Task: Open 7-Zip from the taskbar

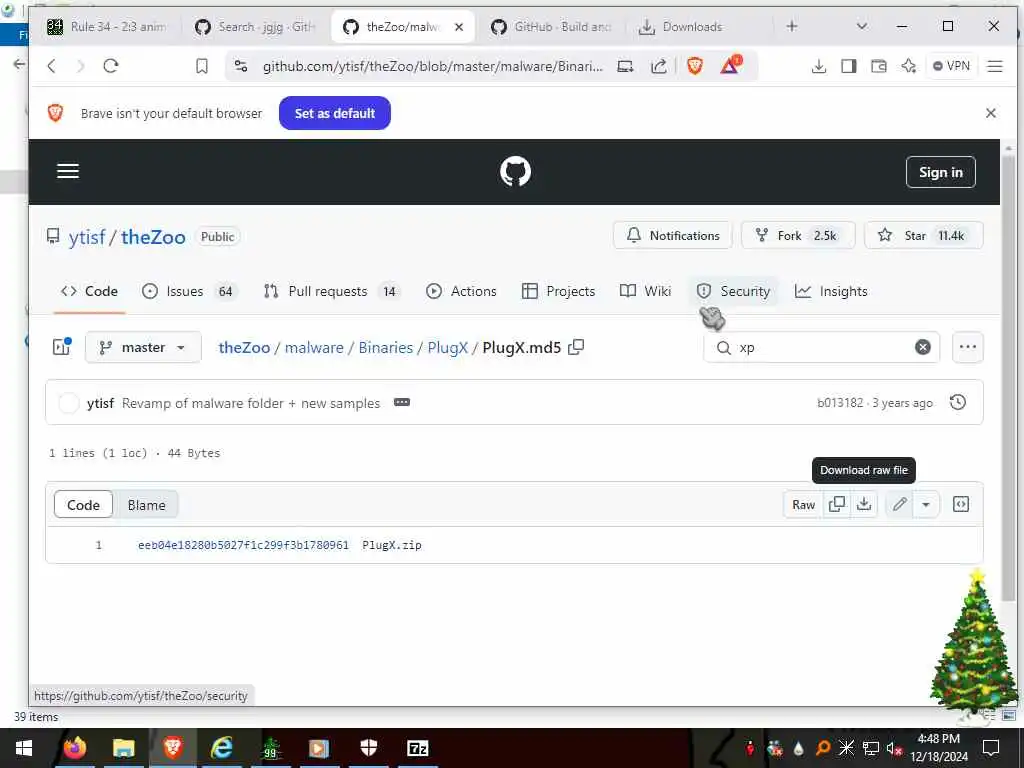Action: (417, 748)
